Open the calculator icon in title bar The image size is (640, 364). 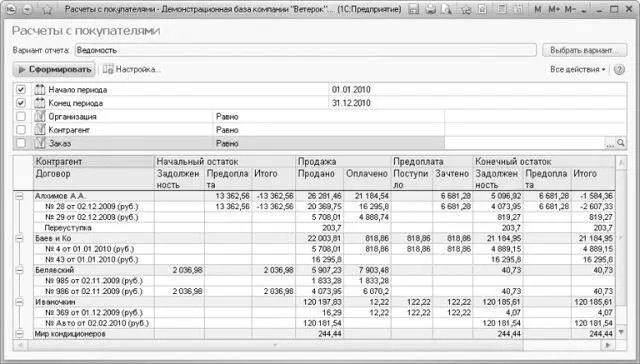[x=503, y=9]
